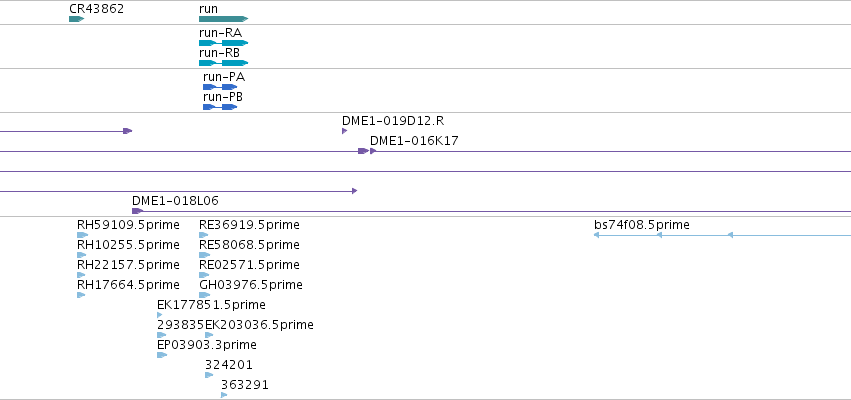Select the run-RA transcript glyph
This screenshot has height=400, width=851.
tap(224, 43)
